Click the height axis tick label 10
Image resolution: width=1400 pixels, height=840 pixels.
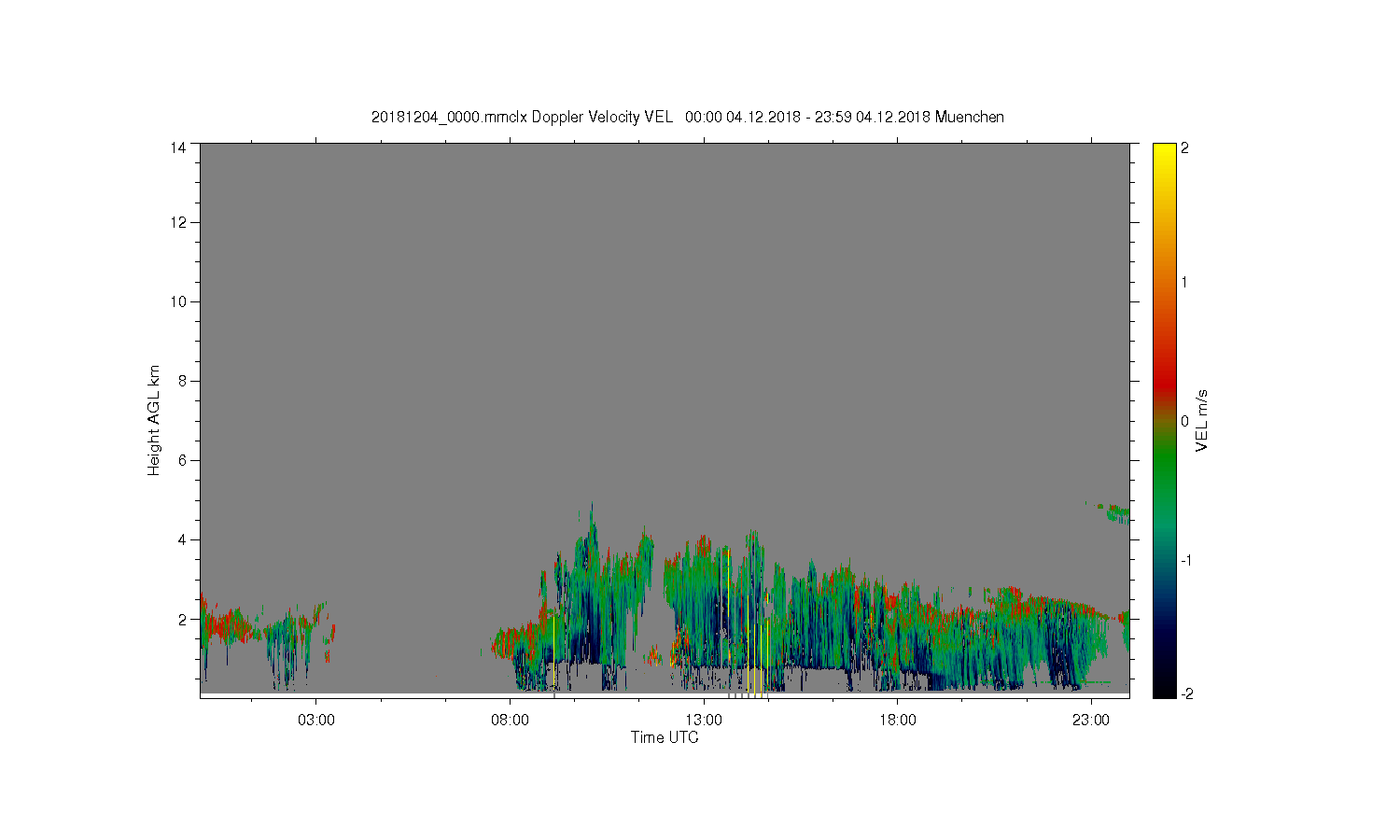tap(177, 301)
